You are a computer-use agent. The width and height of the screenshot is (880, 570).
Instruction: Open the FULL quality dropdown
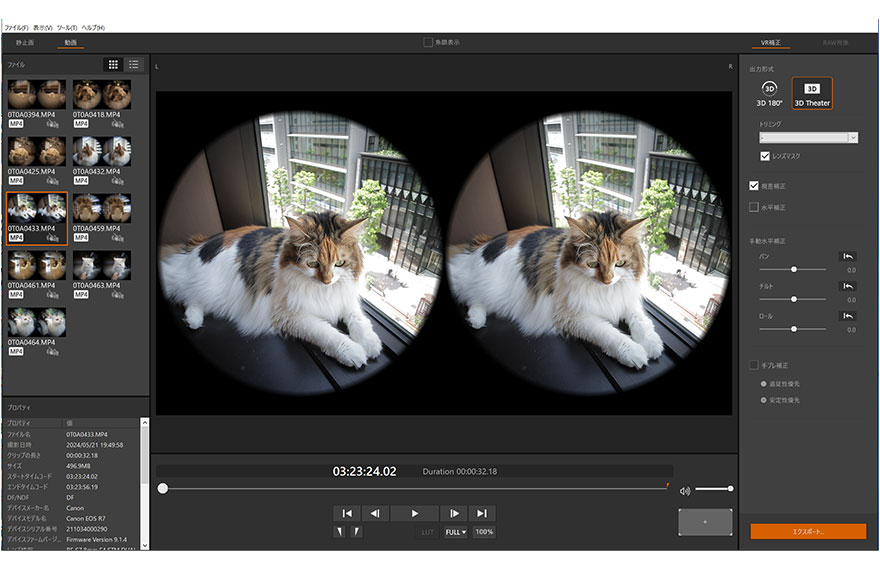pyautogui.click(x=455, y=532)
